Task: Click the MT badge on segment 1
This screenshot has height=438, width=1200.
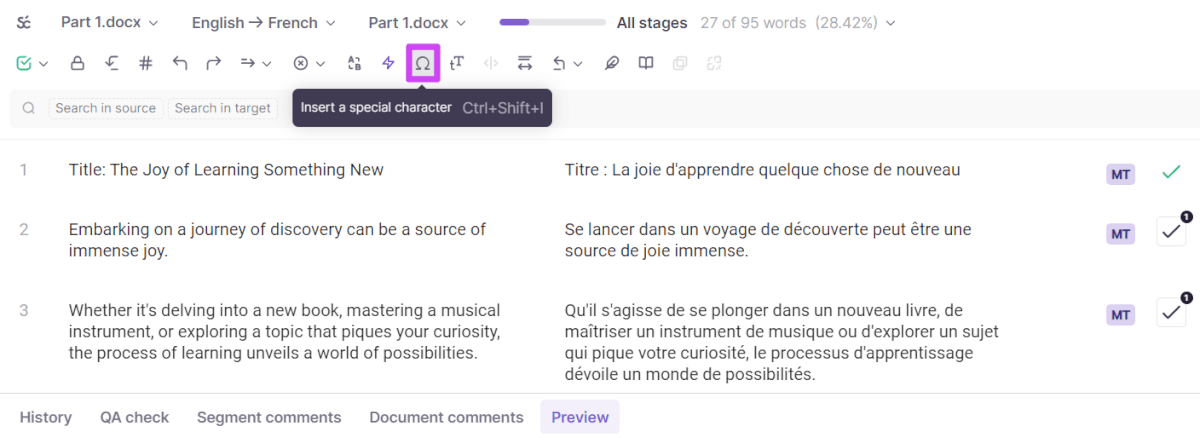Action: coord(1121,174)
